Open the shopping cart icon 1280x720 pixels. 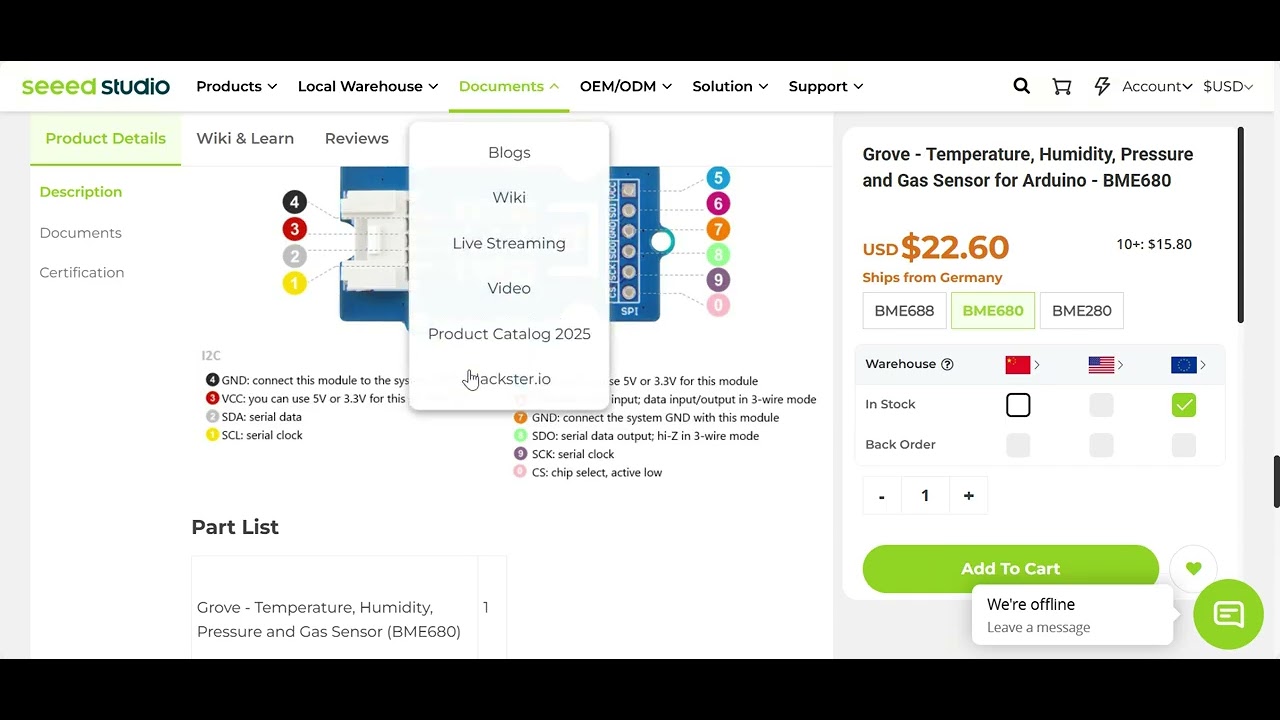click(1062, 87)
